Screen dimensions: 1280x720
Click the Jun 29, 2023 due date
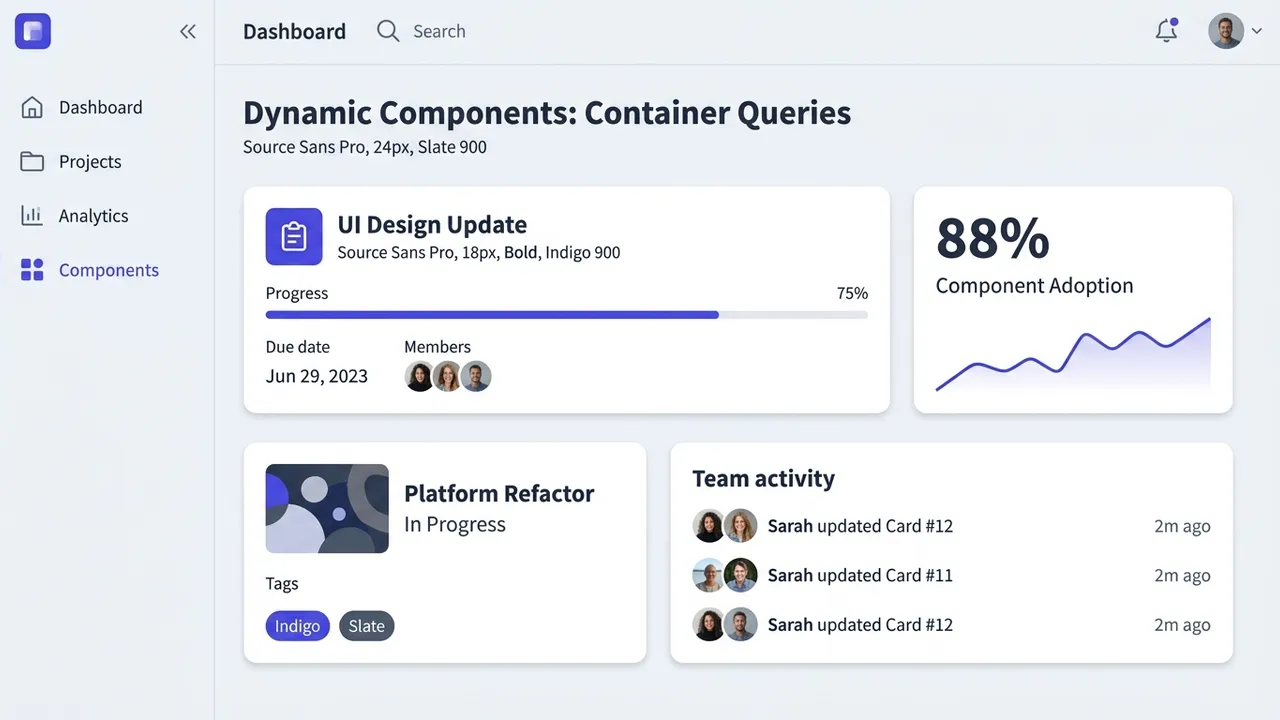(317, 376)
